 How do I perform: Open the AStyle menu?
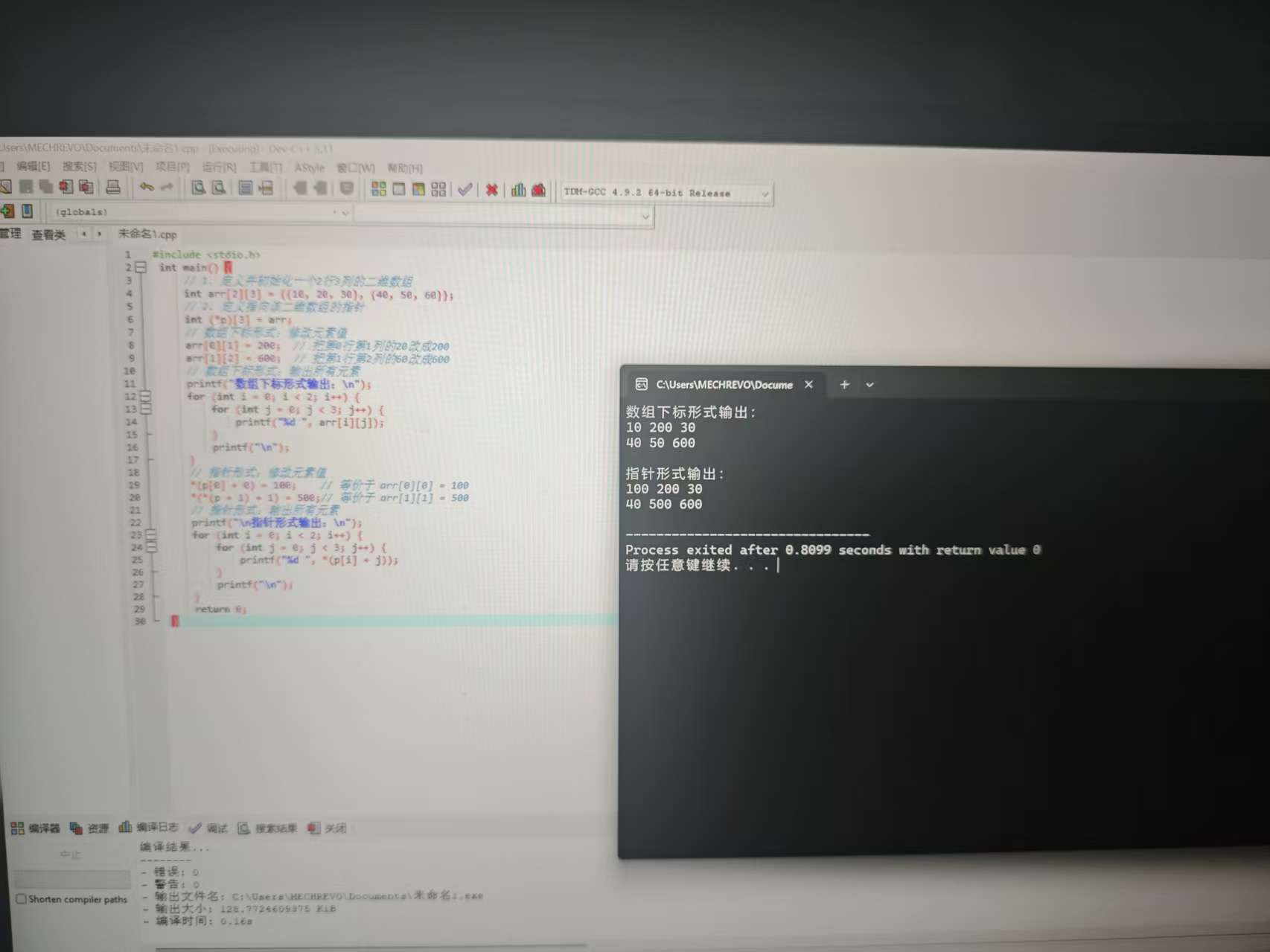tap(310, 168)
